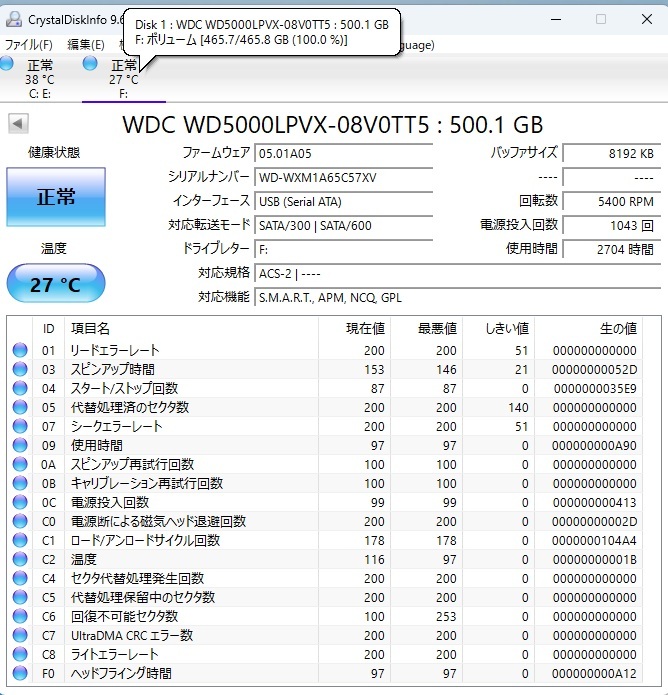
Task: Click status orb for C0 電源断による磁気ヘッド退避回数
Action: pyautogui.click(x=20, y=521)
